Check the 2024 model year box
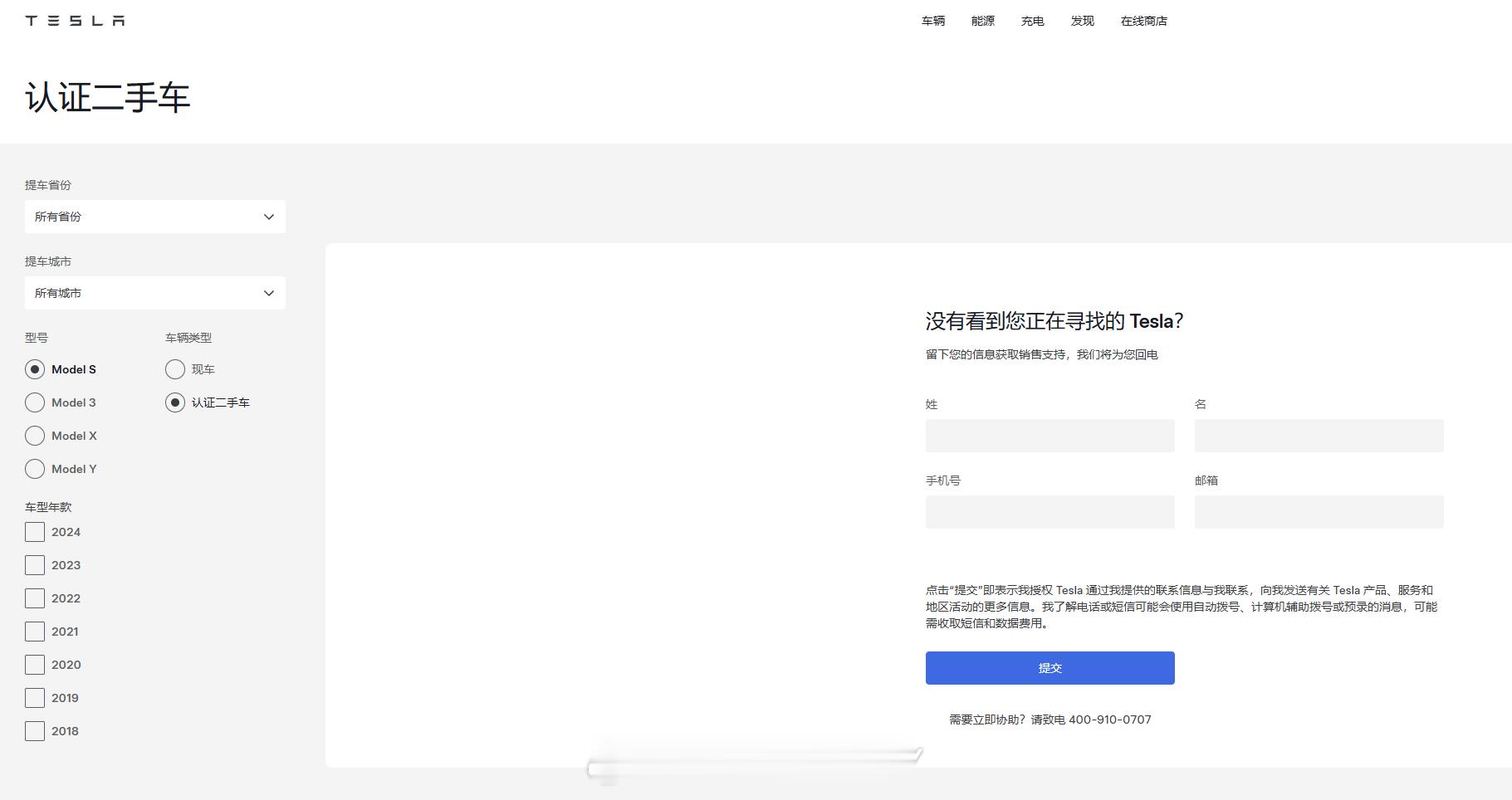Image resolution: width=1512 pixels, height=800 pixels. (x=35, y=532)
